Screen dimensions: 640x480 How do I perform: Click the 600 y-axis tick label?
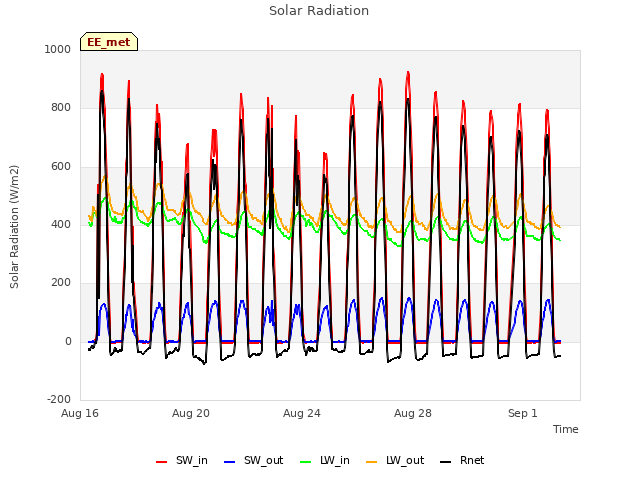61,167
